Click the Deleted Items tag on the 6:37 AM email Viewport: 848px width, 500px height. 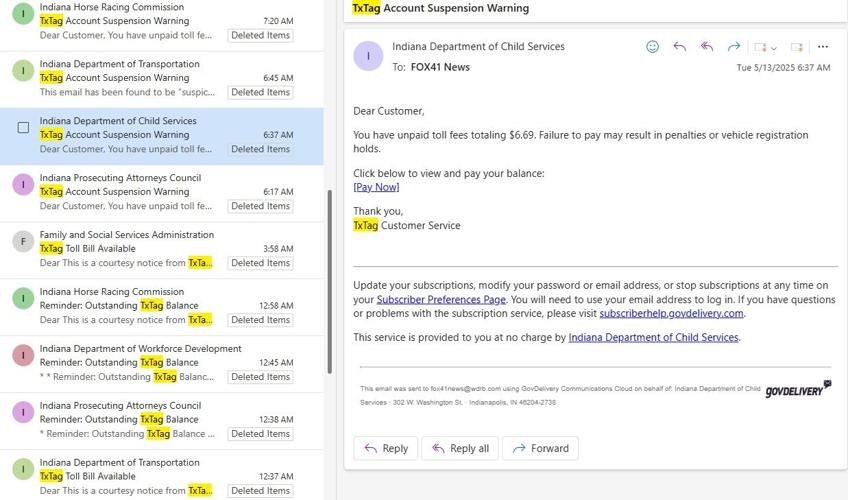click(x=261, y=149)
